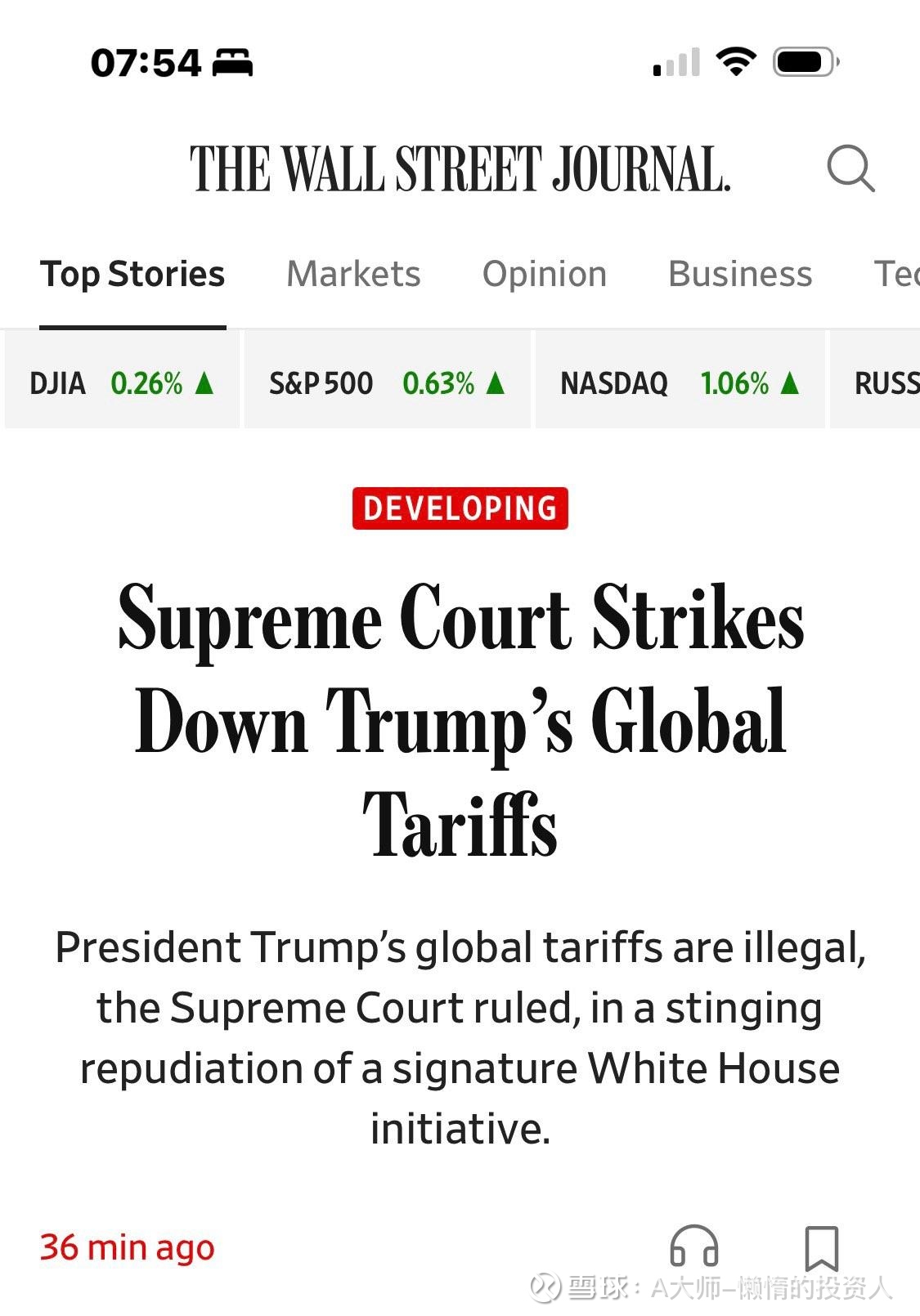Open the search magnifier icon

tap(851, 168)
